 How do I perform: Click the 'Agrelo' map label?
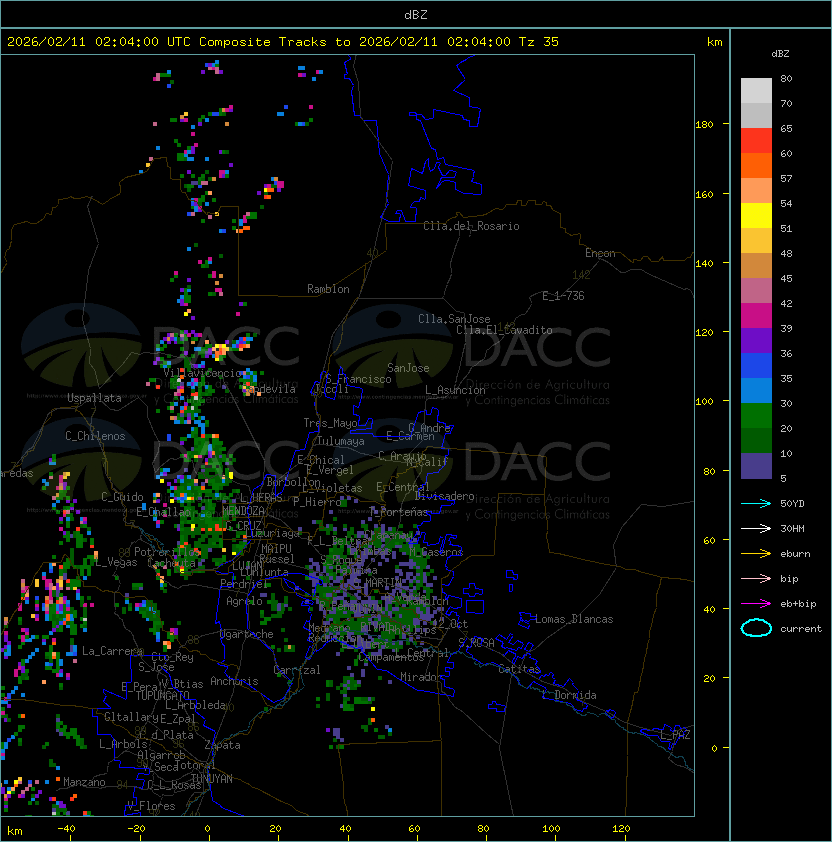[244, 601]
